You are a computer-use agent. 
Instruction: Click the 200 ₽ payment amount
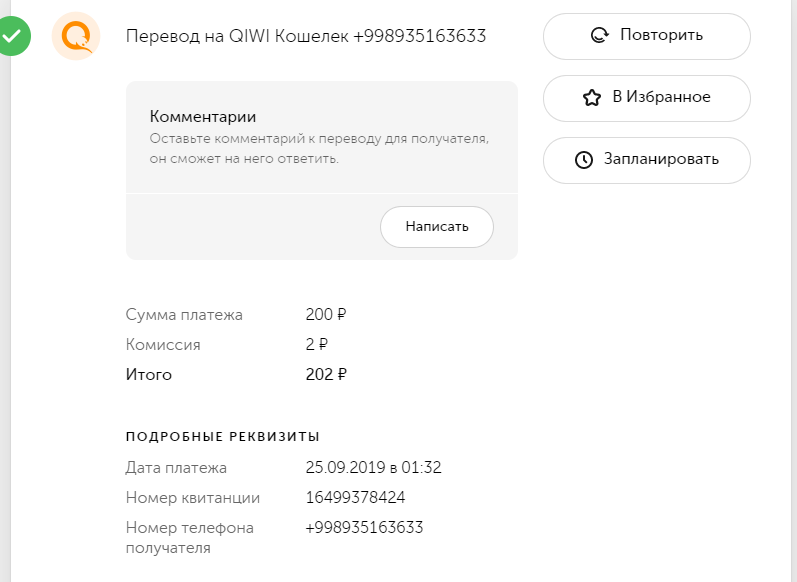326,315
